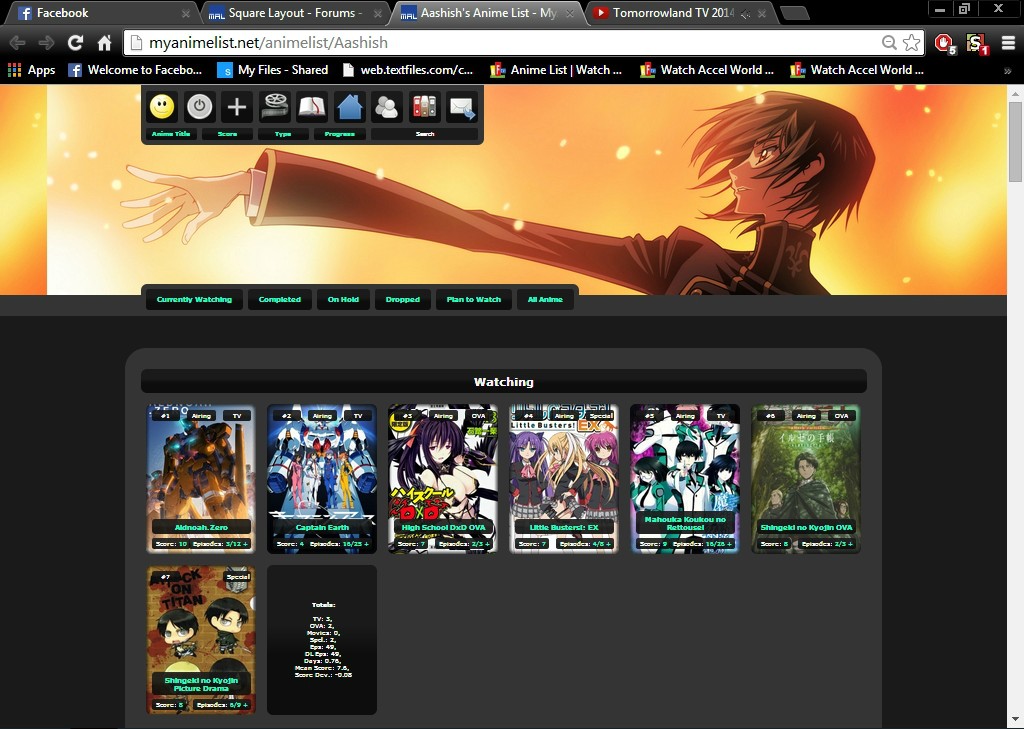Screen dimensions: 1024x729
Task: Switch to the Completed list tab
Action: point(280,300)
